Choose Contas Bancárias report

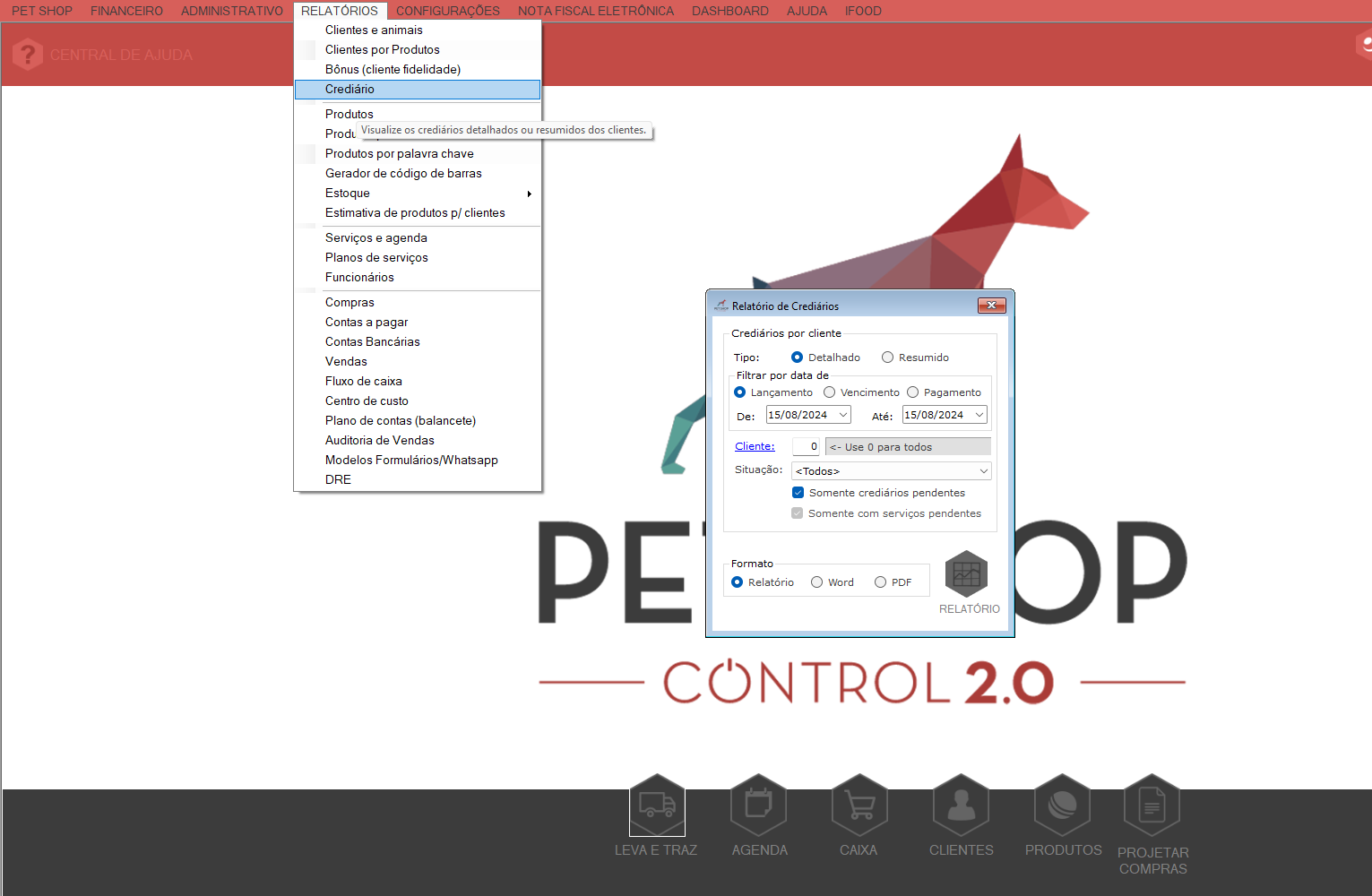tap(418, 342)
